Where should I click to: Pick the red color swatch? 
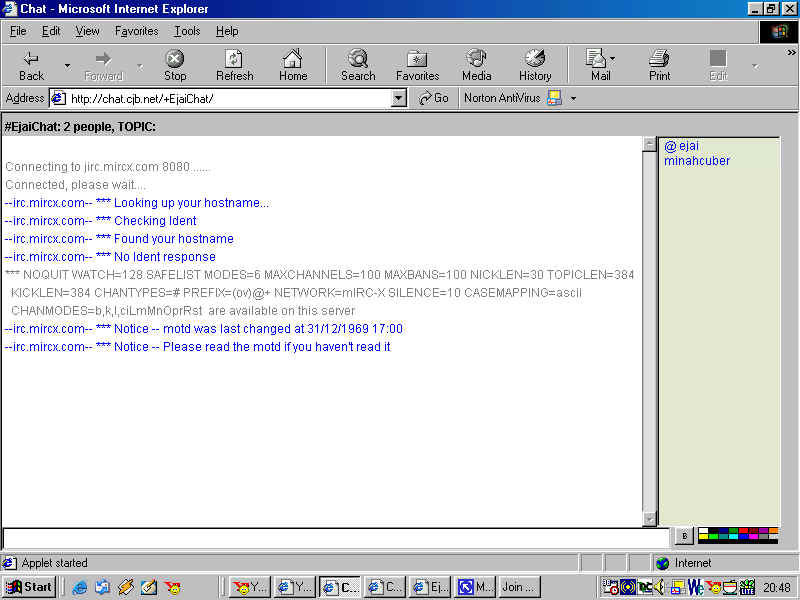(x=743, y=531)
